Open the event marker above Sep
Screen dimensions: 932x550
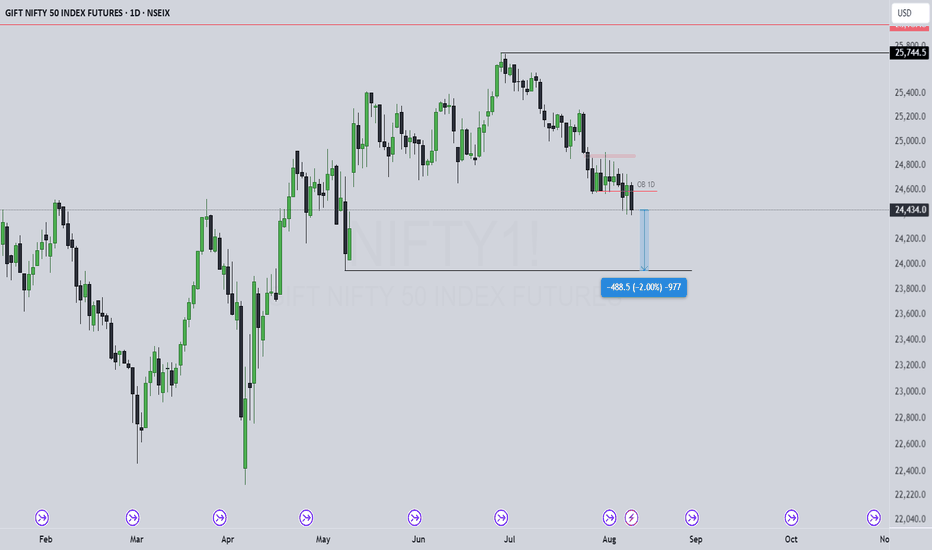tap(692, 518)
